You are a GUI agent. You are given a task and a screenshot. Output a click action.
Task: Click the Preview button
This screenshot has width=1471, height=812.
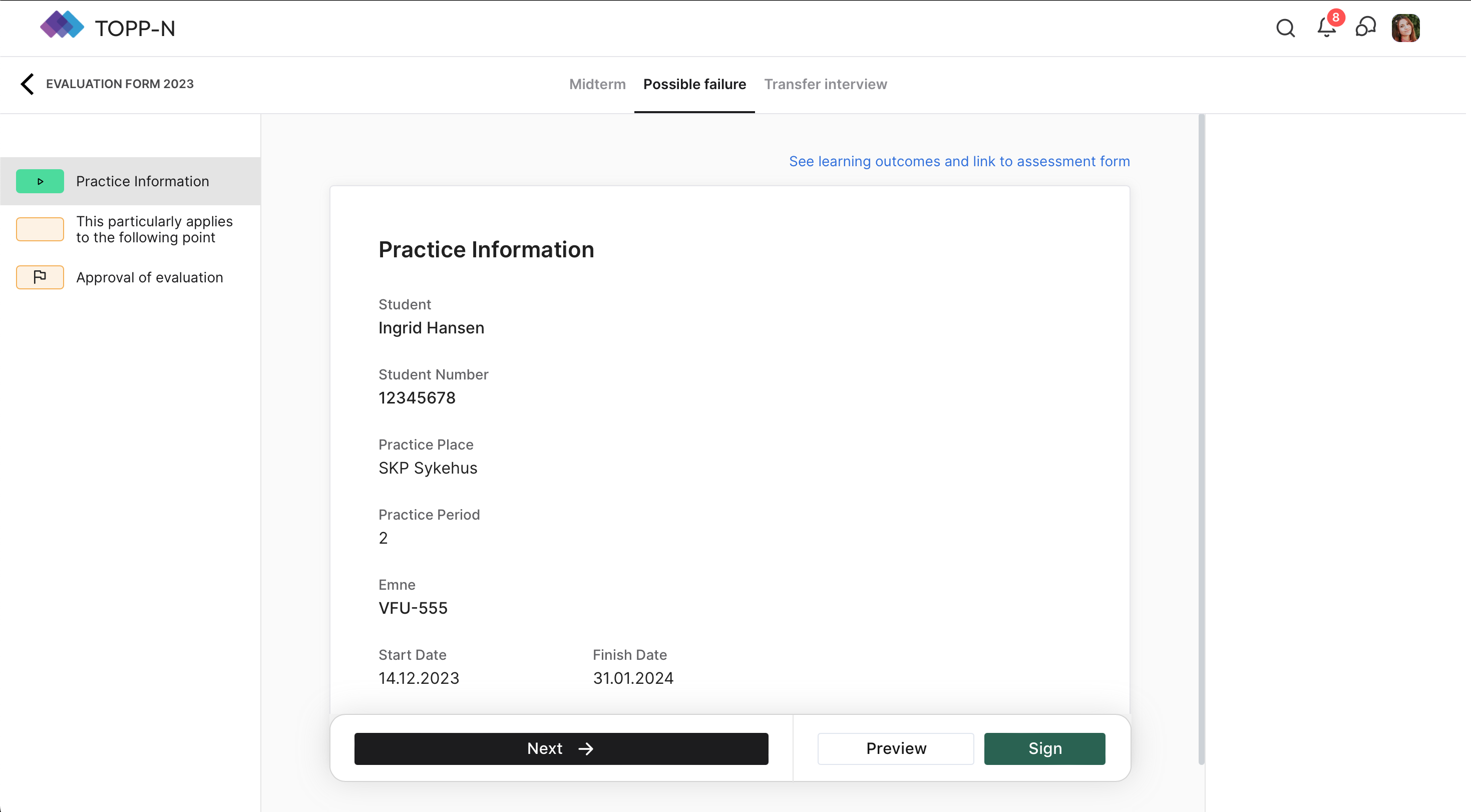(x=895, y=748)
